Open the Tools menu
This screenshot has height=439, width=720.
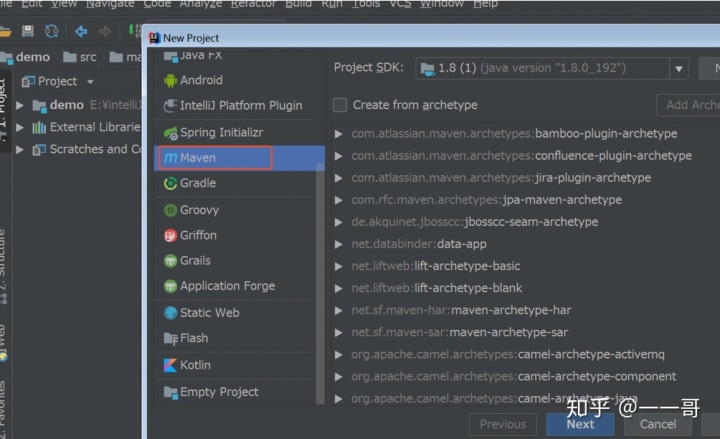366,4
